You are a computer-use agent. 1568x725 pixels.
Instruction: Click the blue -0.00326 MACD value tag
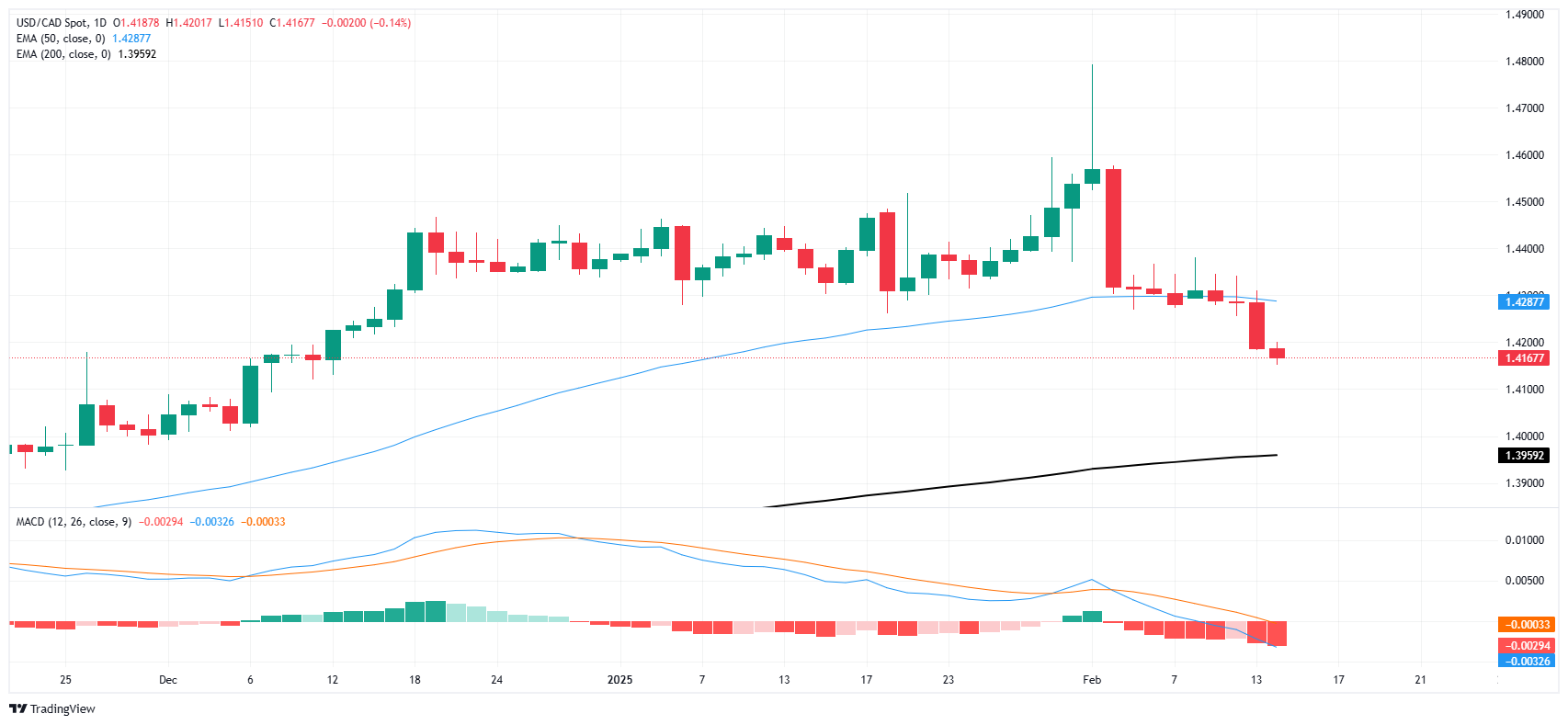[1526, 661]
